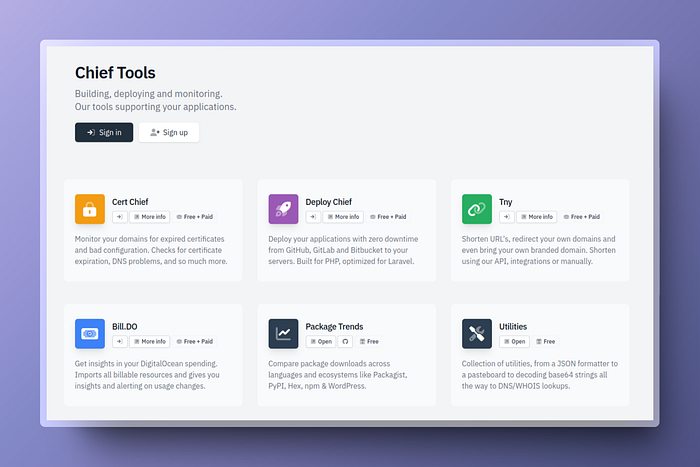Click the Deploy Chief title
The height and width of the screenshot is (467, 700).
329,202
